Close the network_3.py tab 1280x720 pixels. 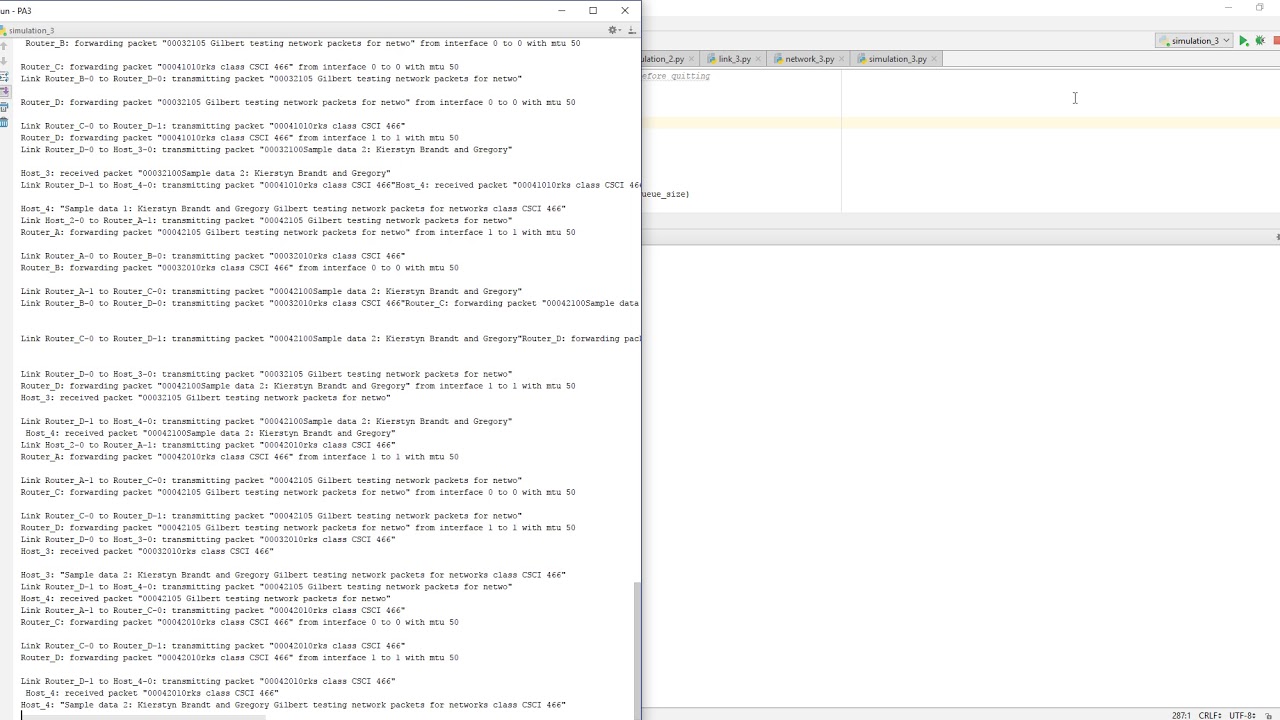[842, 59]
